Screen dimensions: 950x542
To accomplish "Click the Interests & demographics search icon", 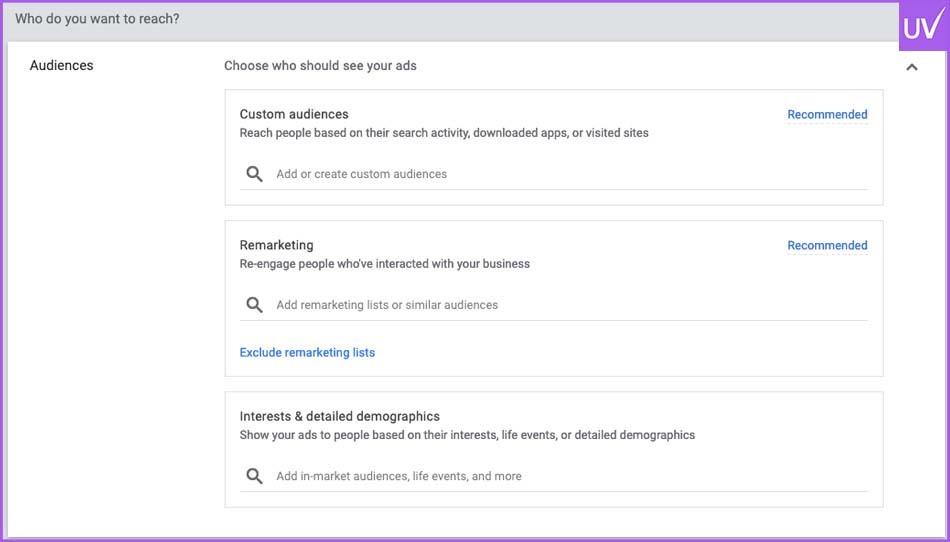I will click(x=254, y=476).
